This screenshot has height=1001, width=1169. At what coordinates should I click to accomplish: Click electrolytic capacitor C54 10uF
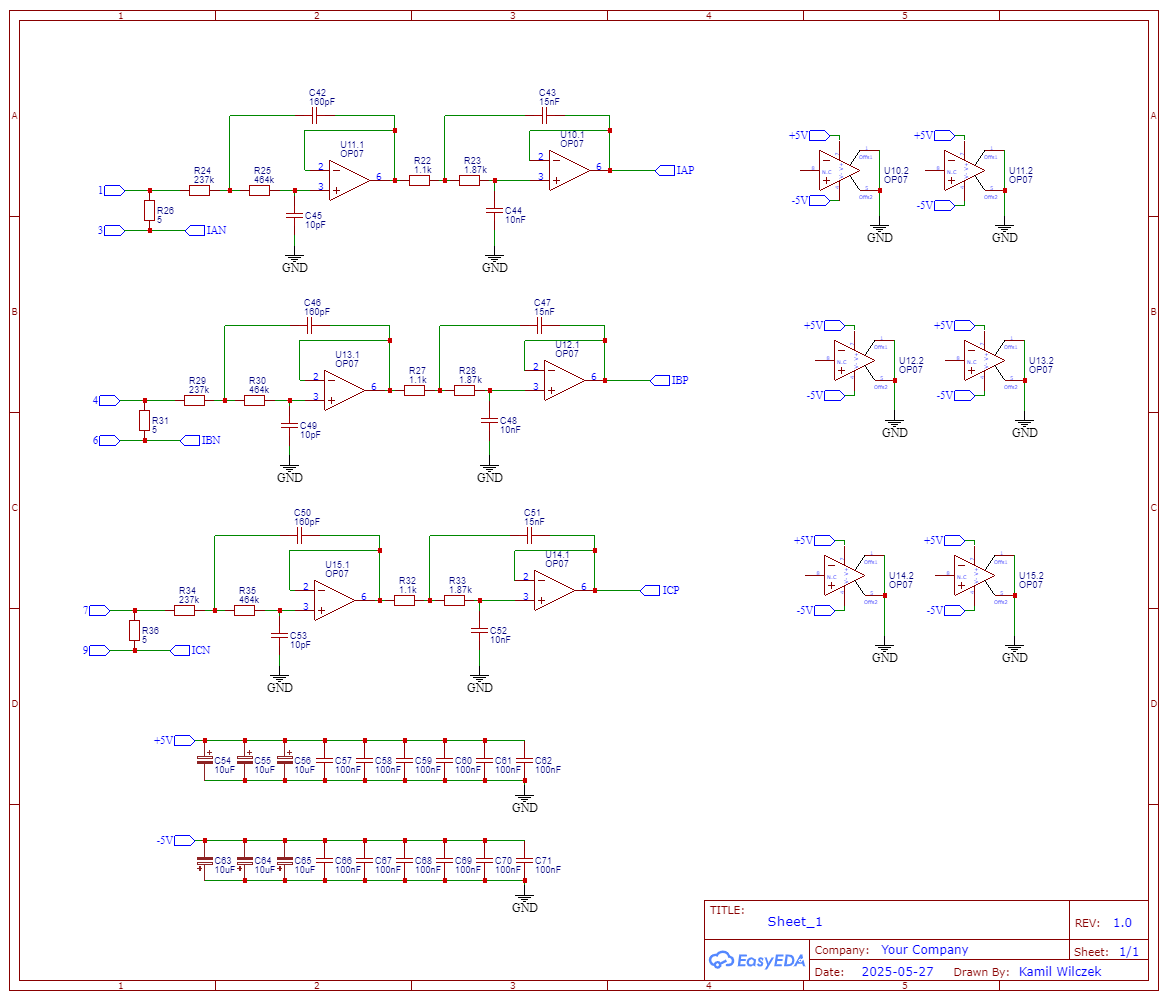coord(205,760)
